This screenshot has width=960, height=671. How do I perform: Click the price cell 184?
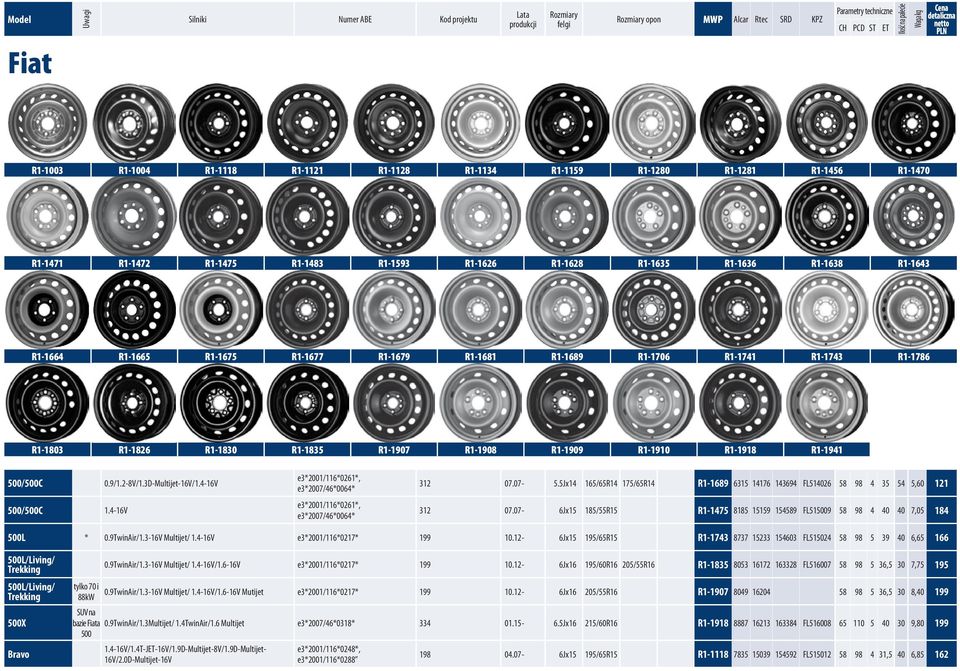click(x=942, y=511)
